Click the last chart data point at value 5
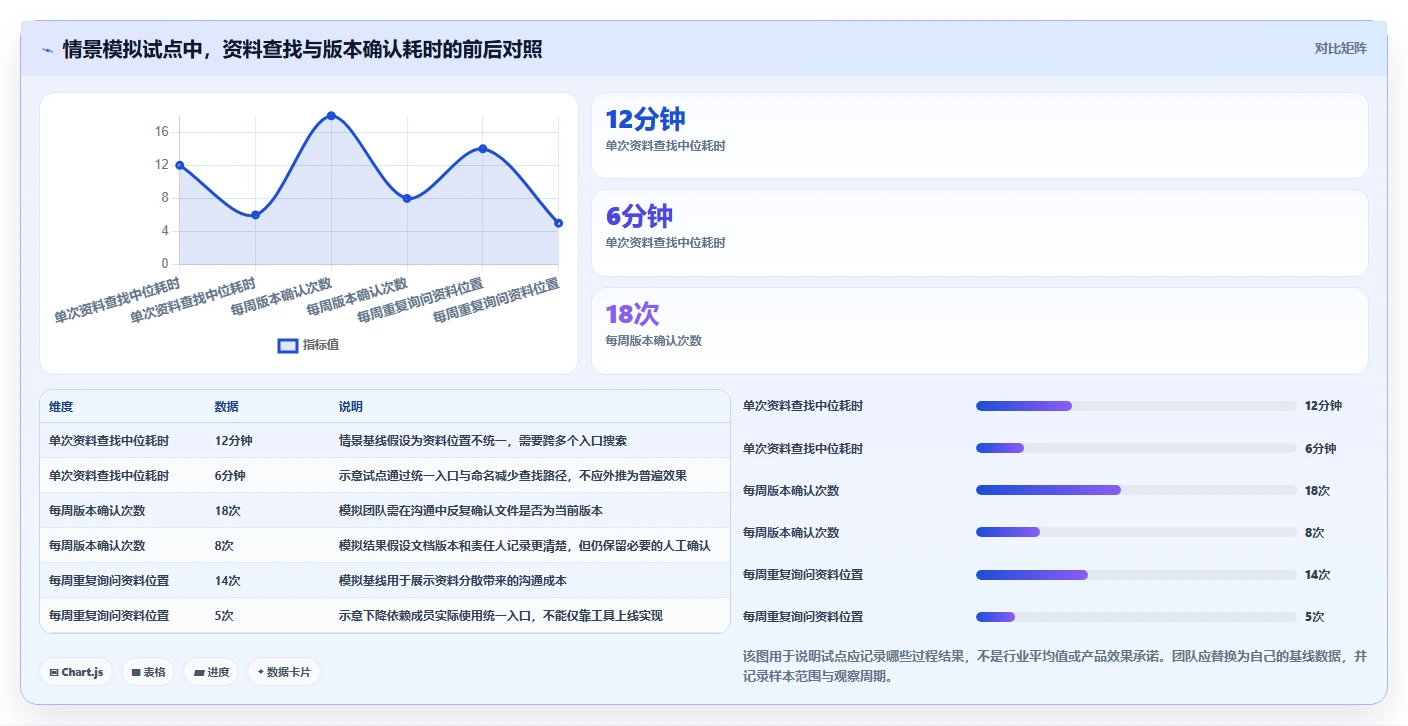The width and height of the screenshot is (1408, 726). (x=559, y=223)
